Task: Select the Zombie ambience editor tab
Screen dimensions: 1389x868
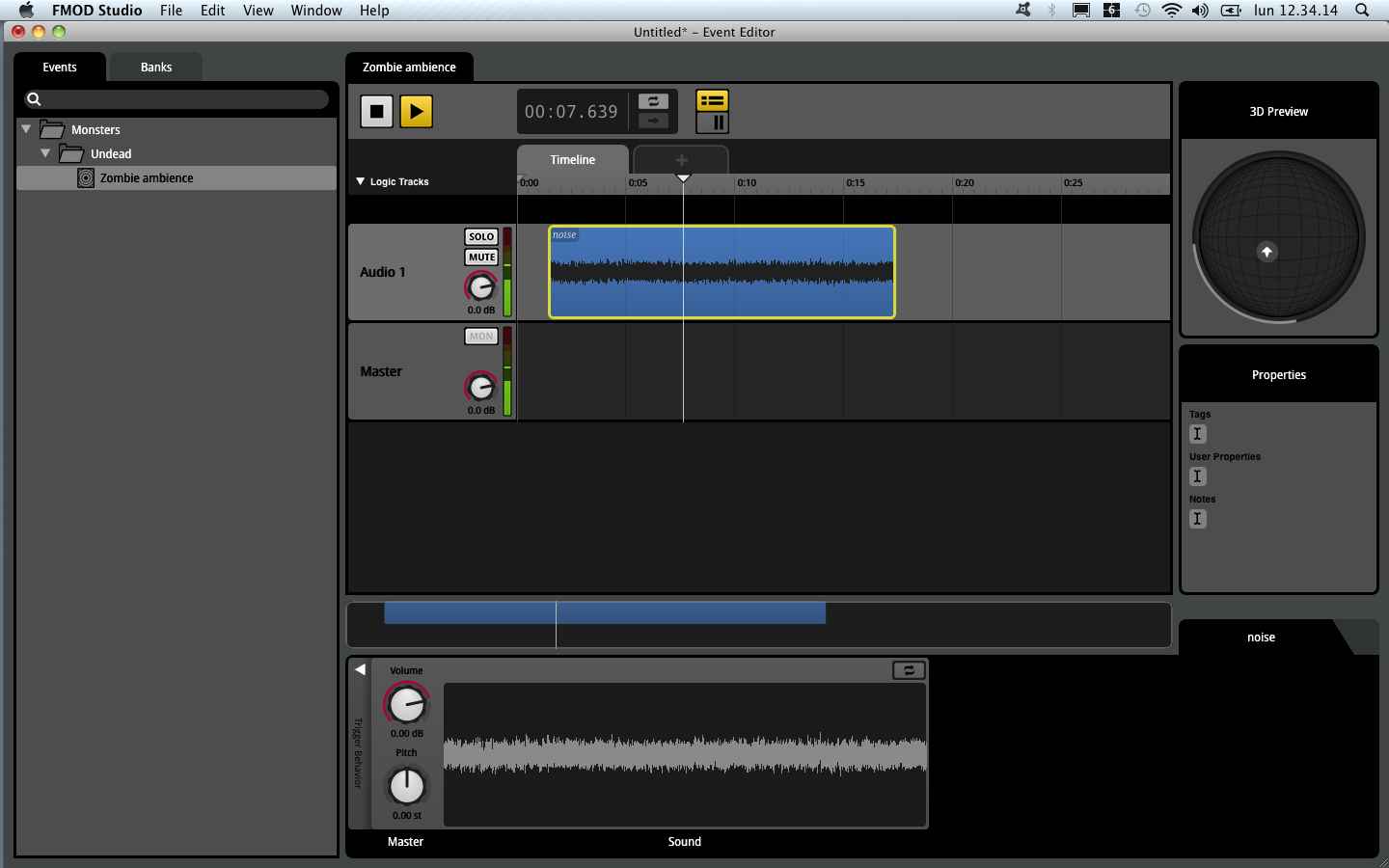Action: (409, 67)
